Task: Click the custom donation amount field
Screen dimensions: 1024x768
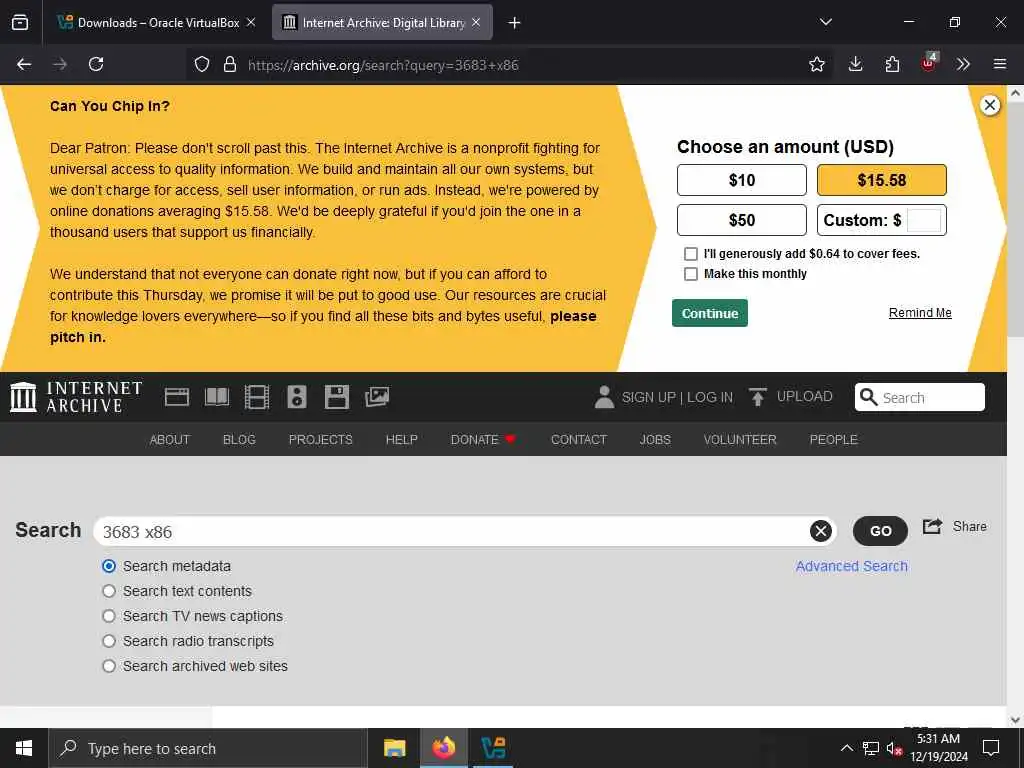Action: (924, 220)
